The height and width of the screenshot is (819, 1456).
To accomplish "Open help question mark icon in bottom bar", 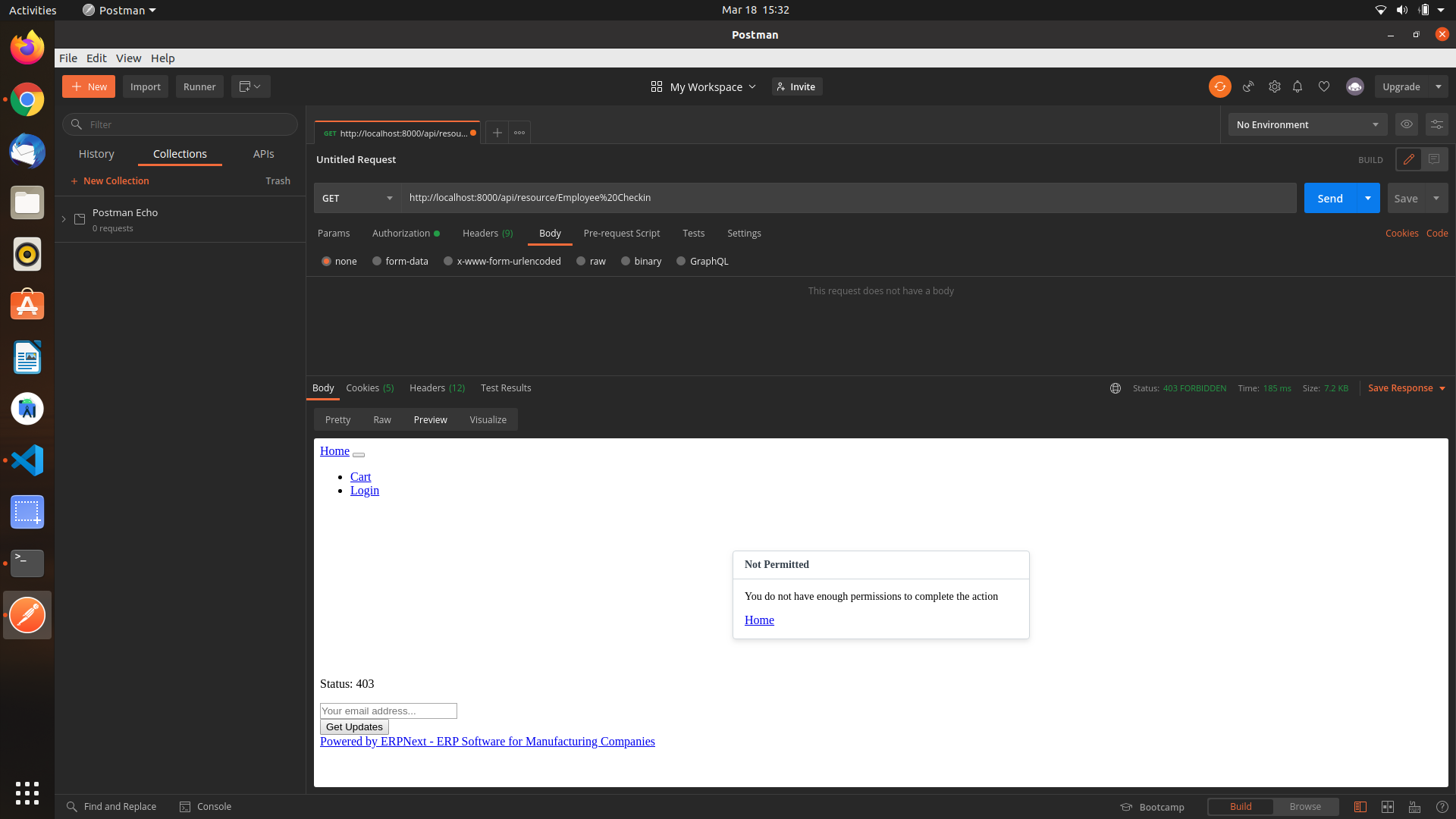I will [1442, 807].
